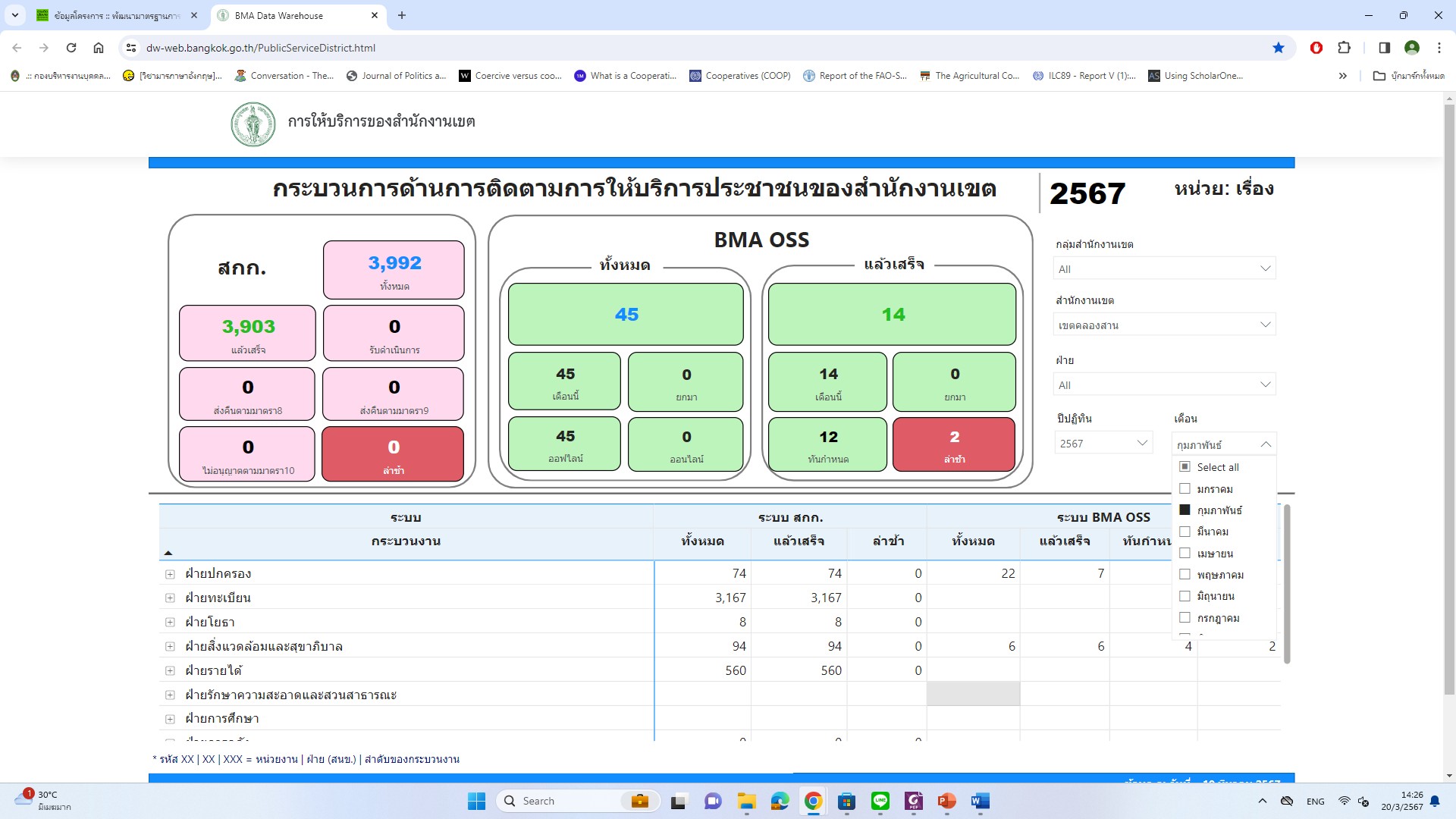Screen dimensions: 1456x819
Task: Check the มีนาคม month checkbox
Action: tap(1185, 532)
